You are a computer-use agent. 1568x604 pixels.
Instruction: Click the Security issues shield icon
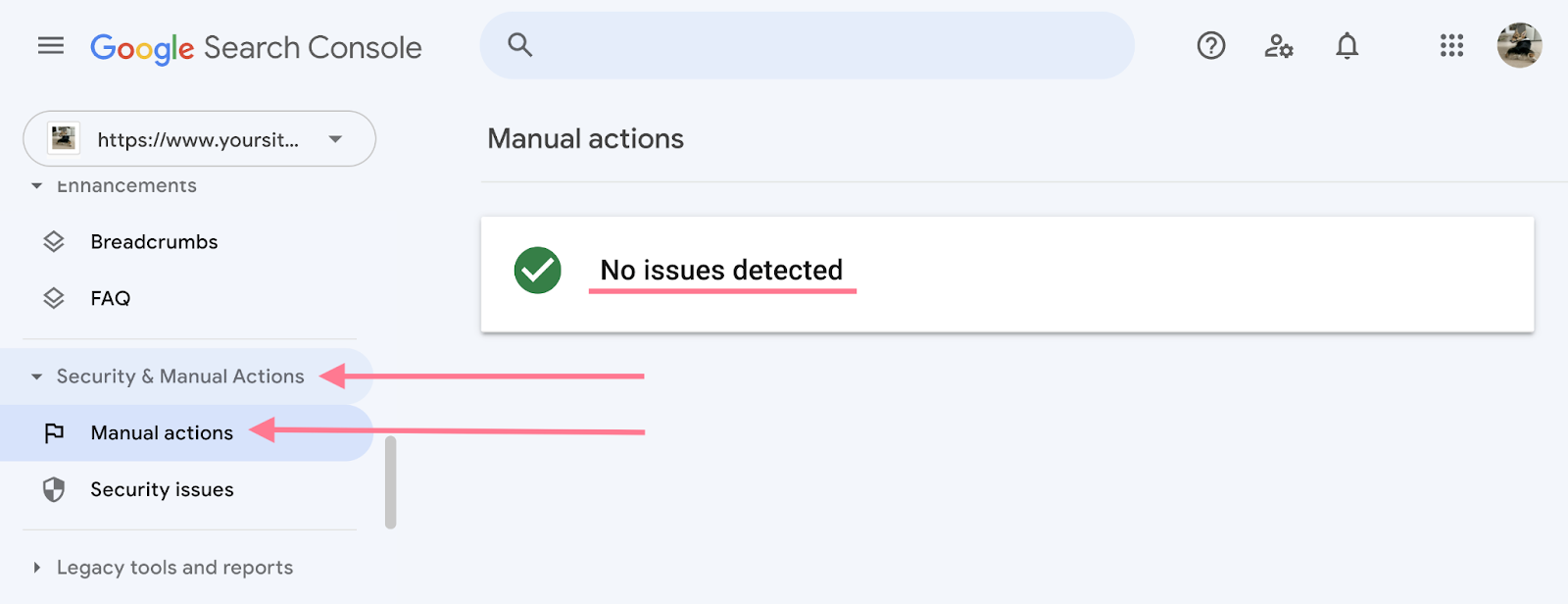55,489
